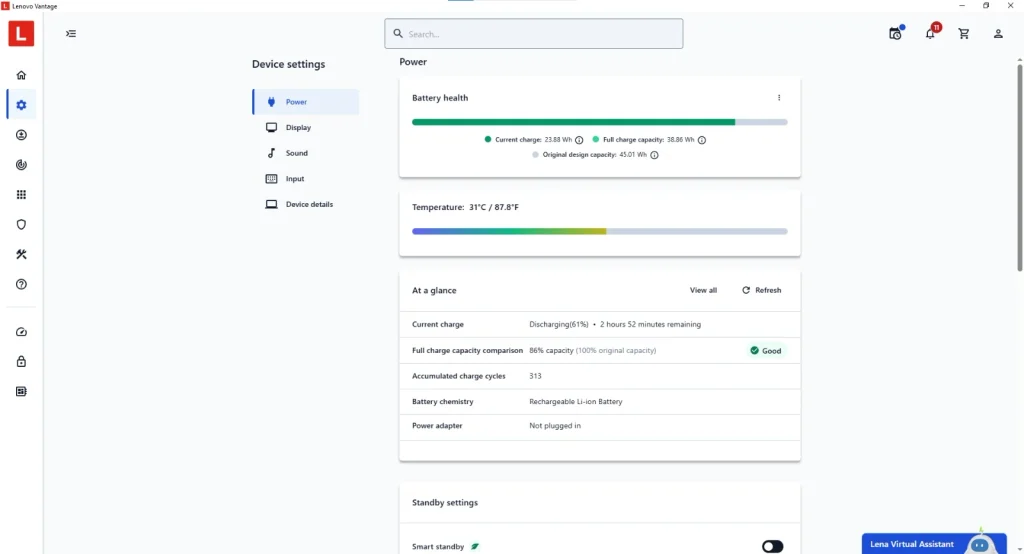Screen dimensions: 1024x554
Task: Open the Lena Virtual Assistant button
Action: pyautogui.click(x=934, y=544)
